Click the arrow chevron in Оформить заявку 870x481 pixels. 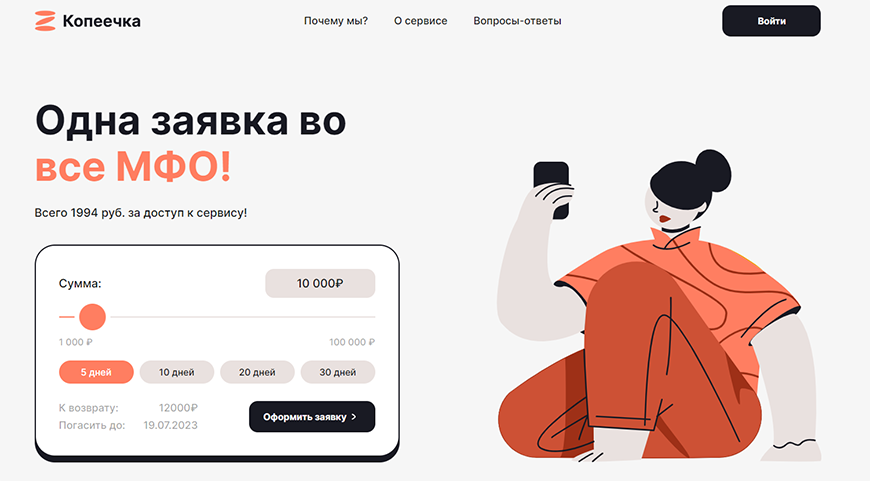354,417
